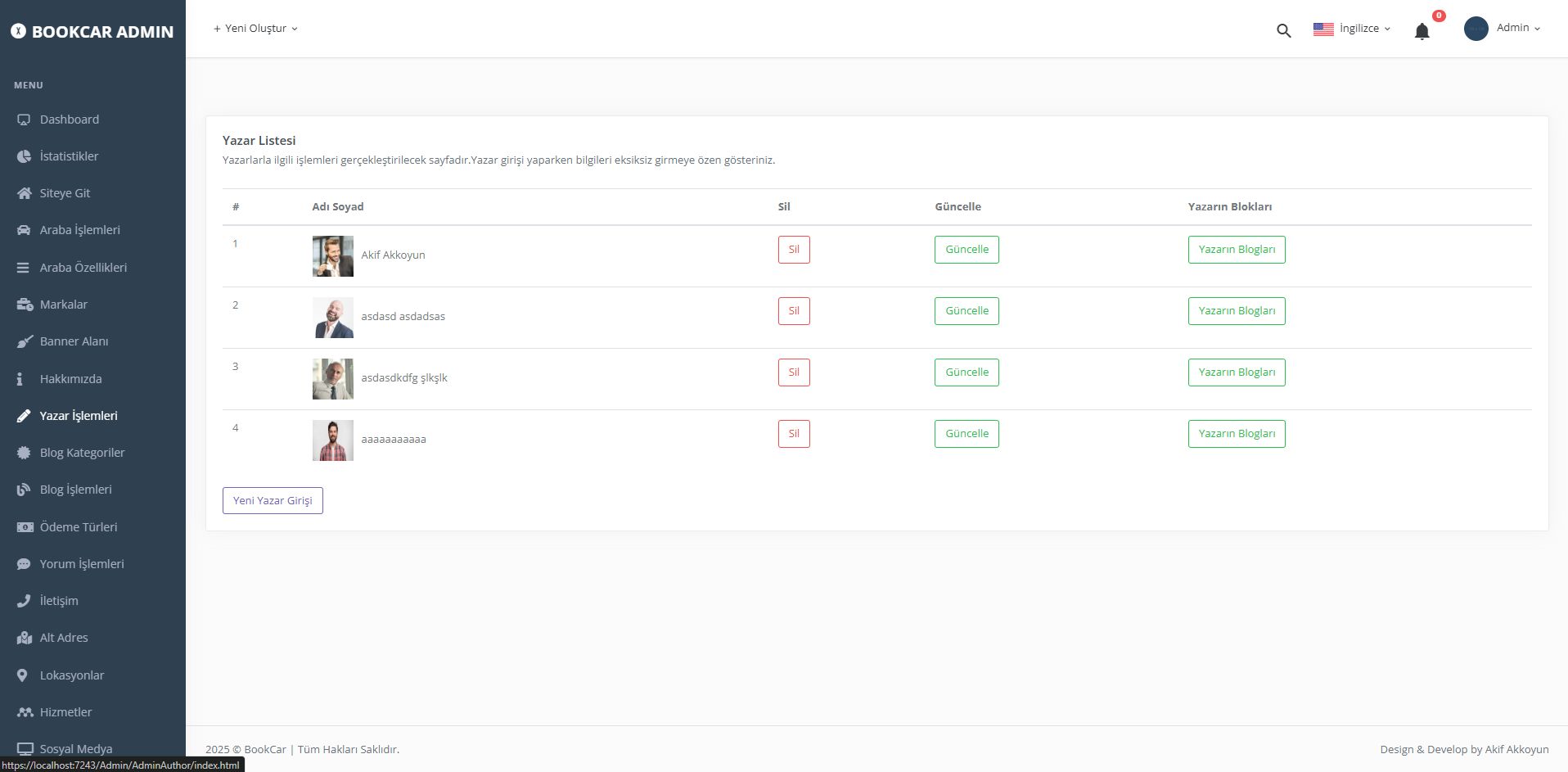Screen dimensions: 1568x772
Task: Open the Banner Alanı section
Action: pyautogui.click(x=74, y=341)
